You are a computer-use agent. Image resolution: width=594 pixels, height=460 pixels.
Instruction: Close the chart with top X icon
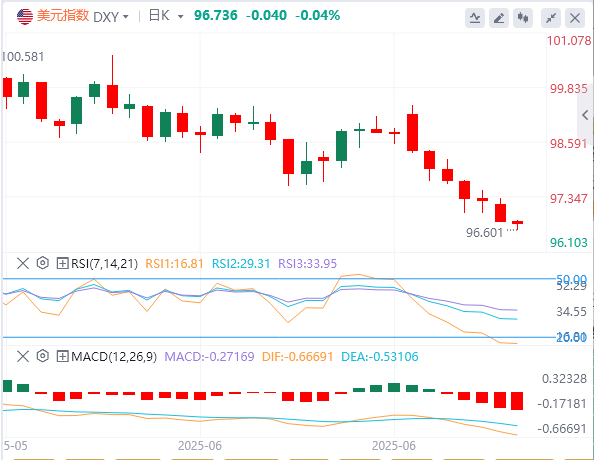click(575, 18)
